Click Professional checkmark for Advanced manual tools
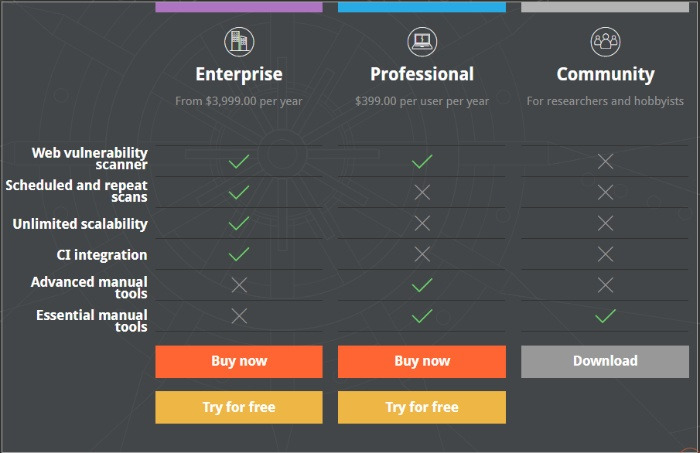The image size is (700, 453). [422, 285]
